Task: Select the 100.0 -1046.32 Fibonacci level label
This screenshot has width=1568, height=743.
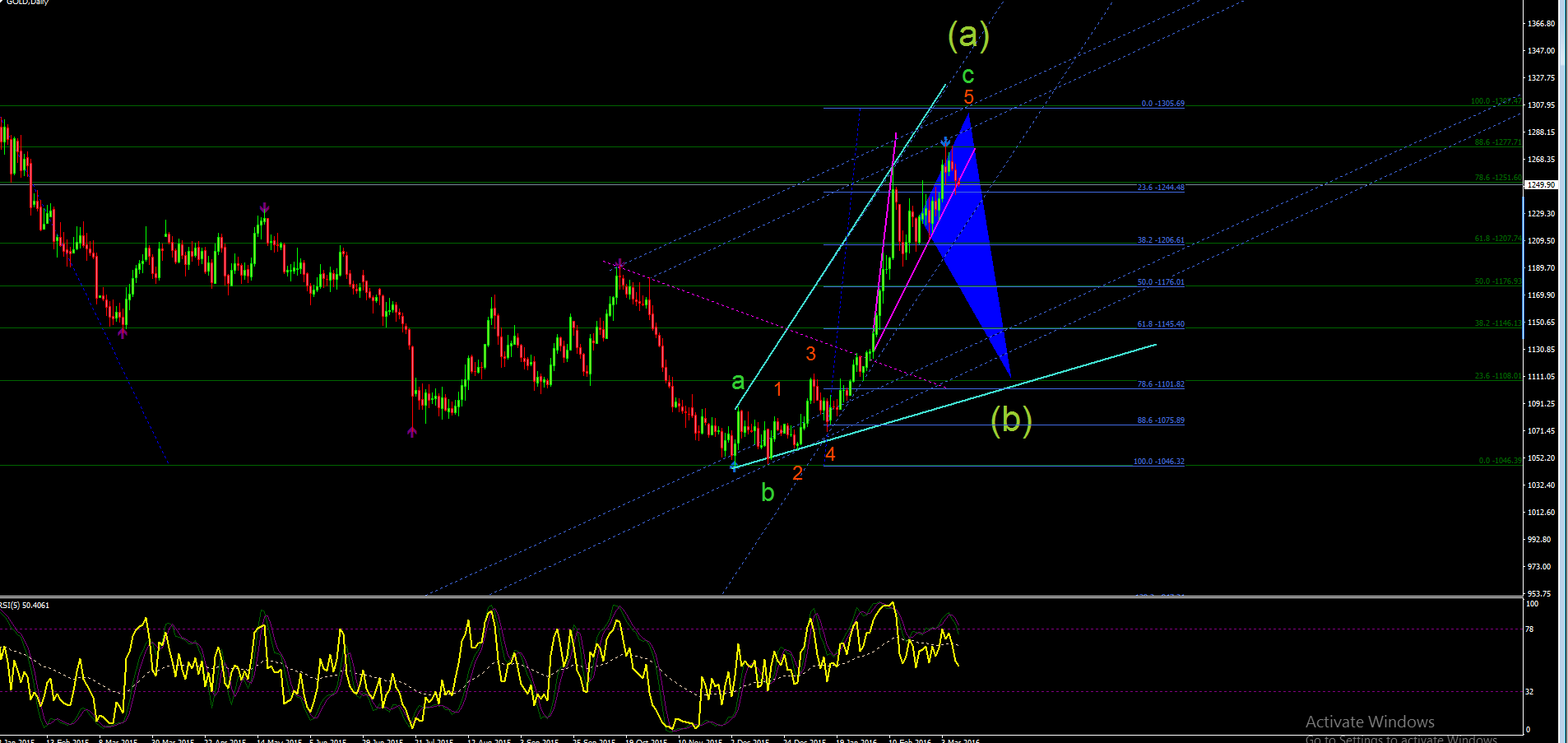Action: point(1158,462)
